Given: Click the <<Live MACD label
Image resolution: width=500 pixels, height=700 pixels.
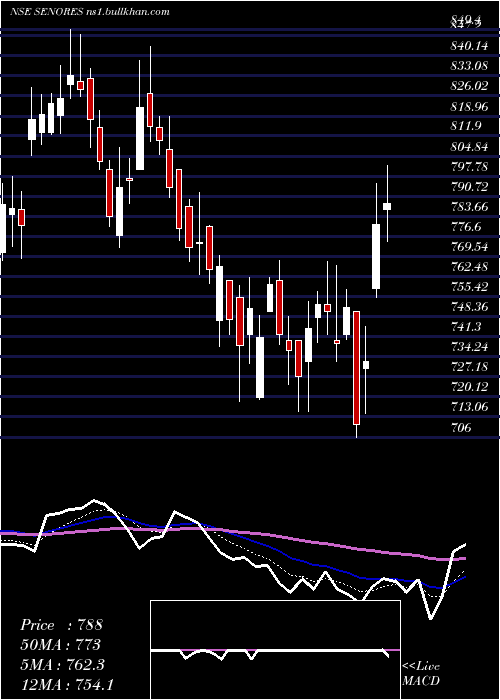Looking at the screenshot, I should (421, 673).
